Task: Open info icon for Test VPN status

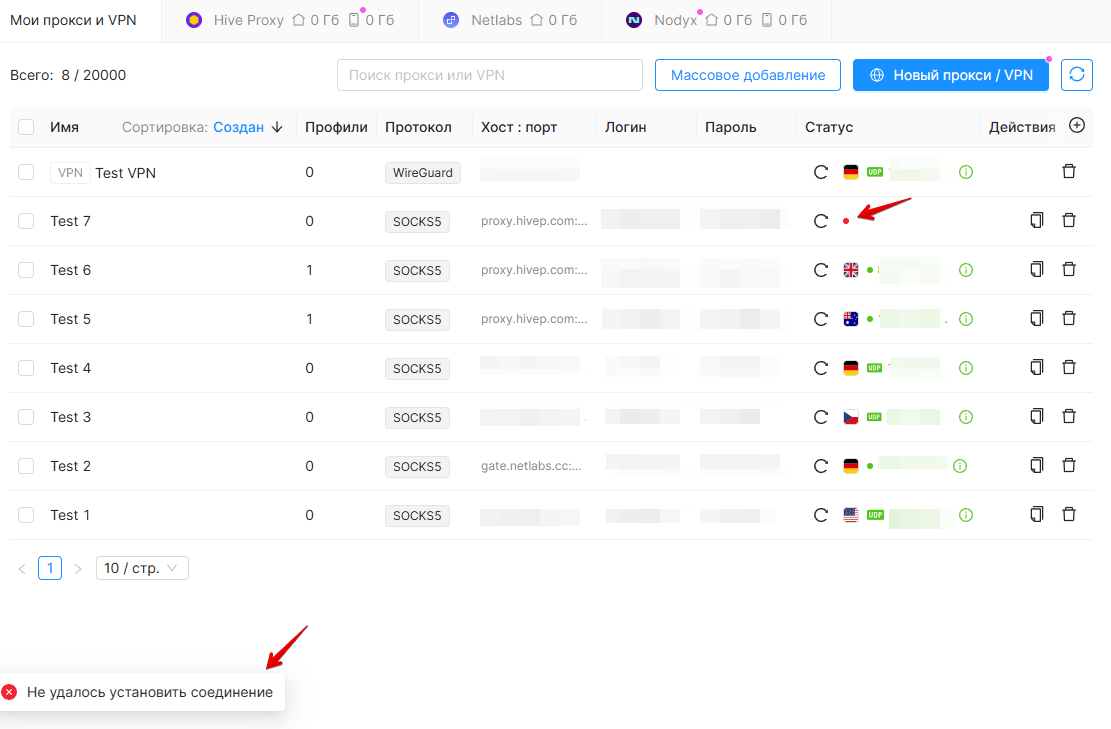Action: pos(966,172)
